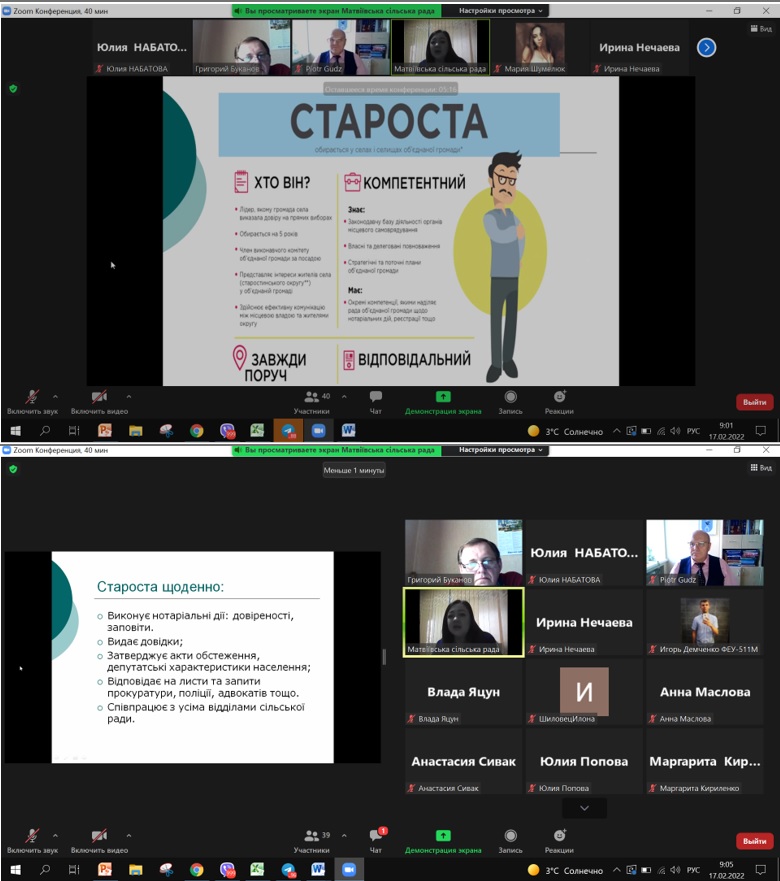Click the Chat icon in upper Zoom window

click(376, 397)
